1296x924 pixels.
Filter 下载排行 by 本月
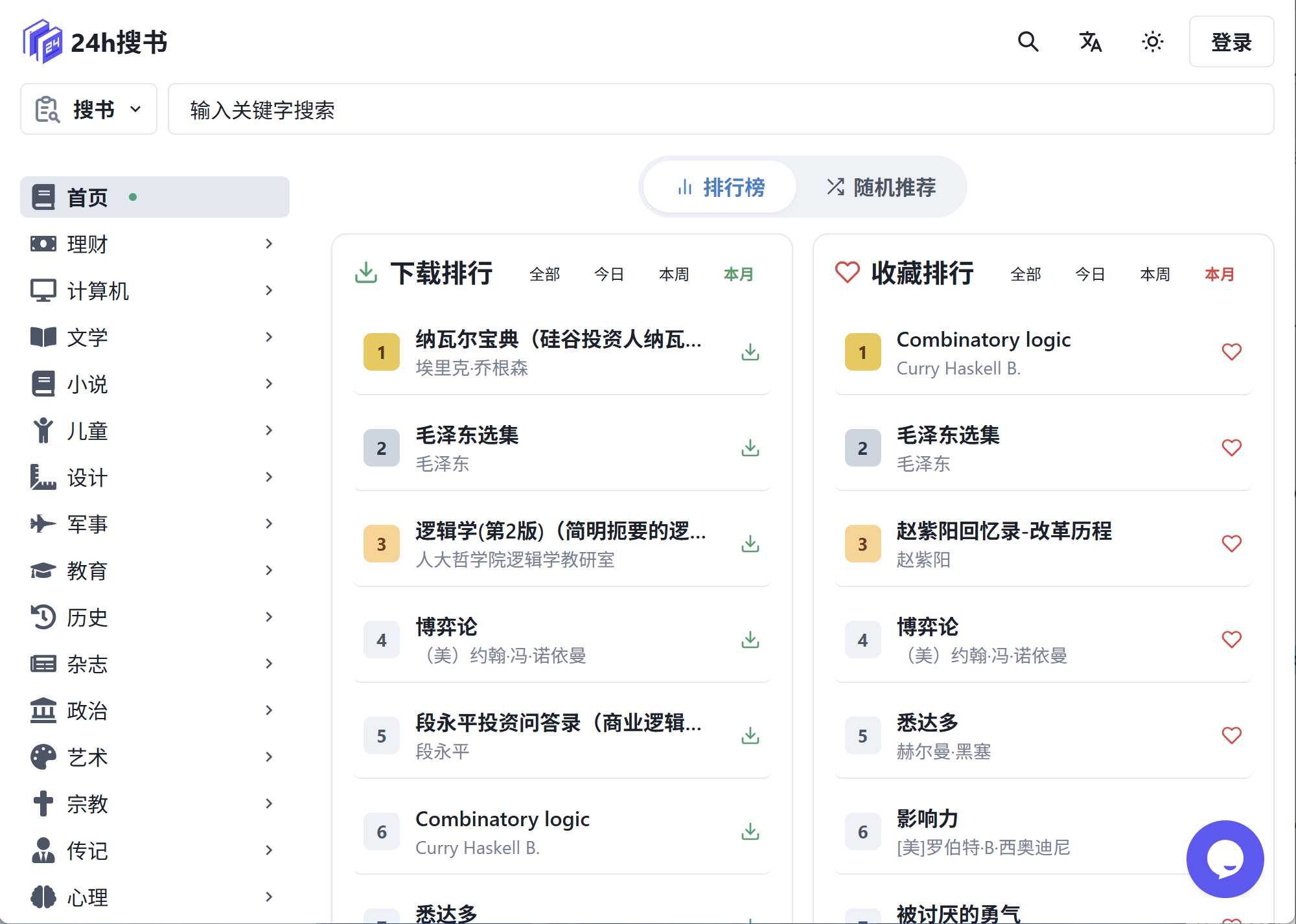(x=739, y=274)
